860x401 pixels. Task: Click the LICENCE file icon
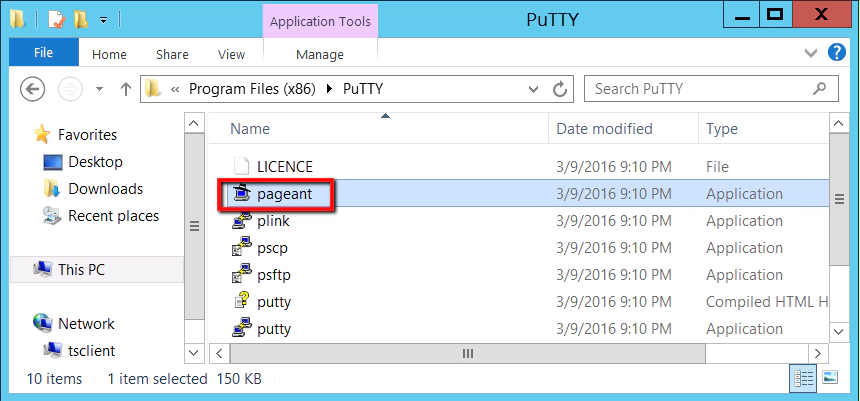pos(241,167)
